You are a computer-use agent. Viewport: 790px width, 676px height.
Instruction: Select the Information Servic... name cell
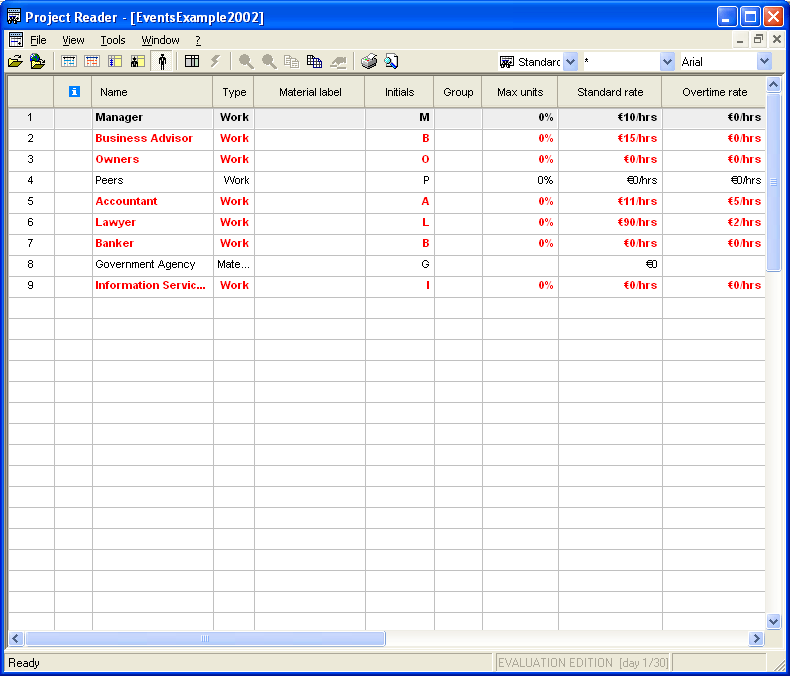point(152,286)
